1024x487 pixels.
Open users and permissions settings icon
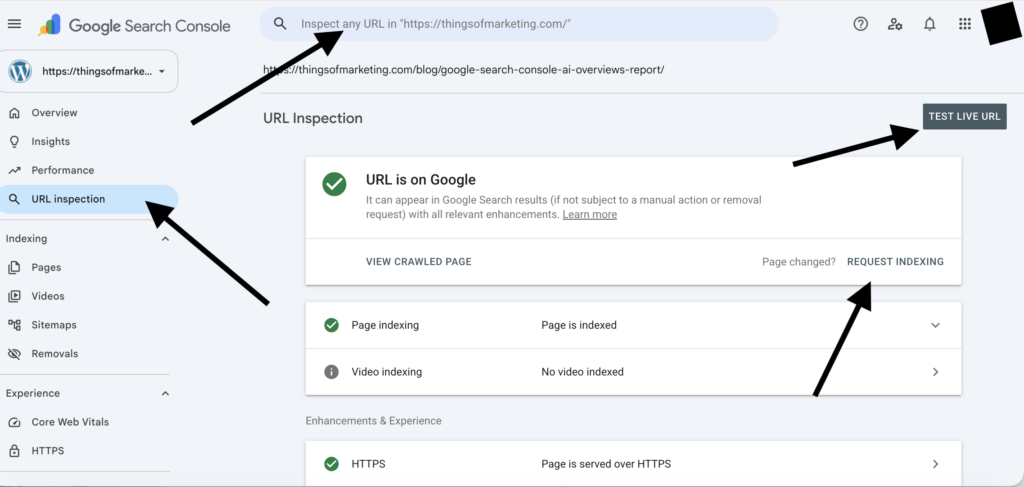click(895, 24)
